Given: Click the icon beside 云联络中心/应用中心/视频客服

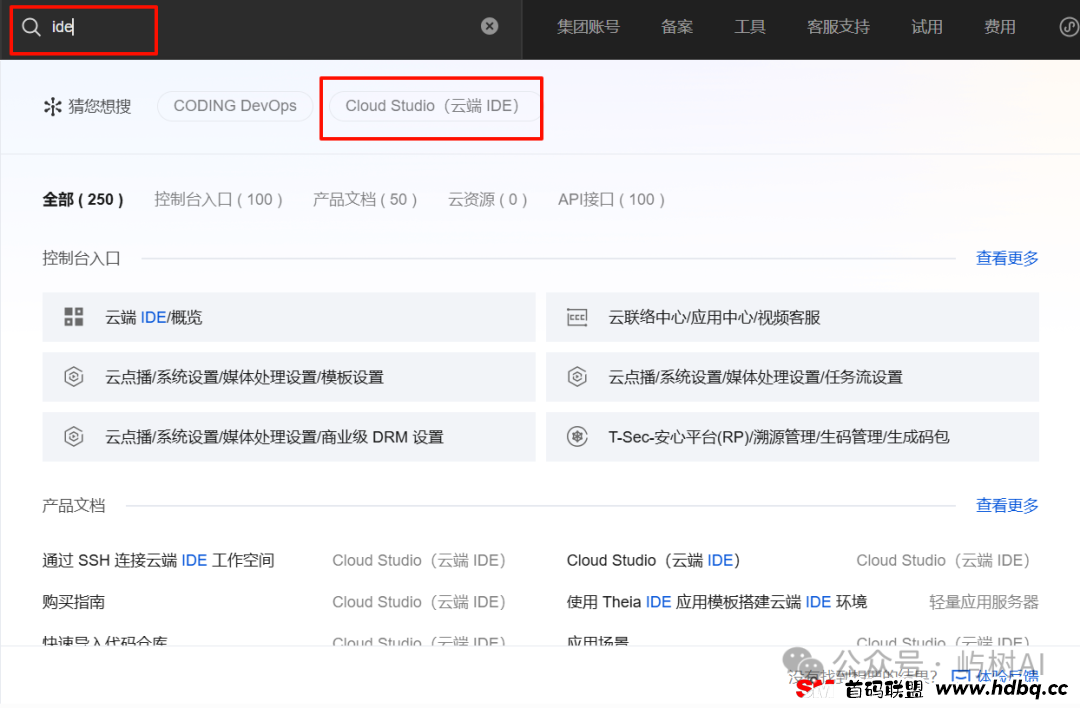Looking at the screenshot, I should [x=577, y=317].
